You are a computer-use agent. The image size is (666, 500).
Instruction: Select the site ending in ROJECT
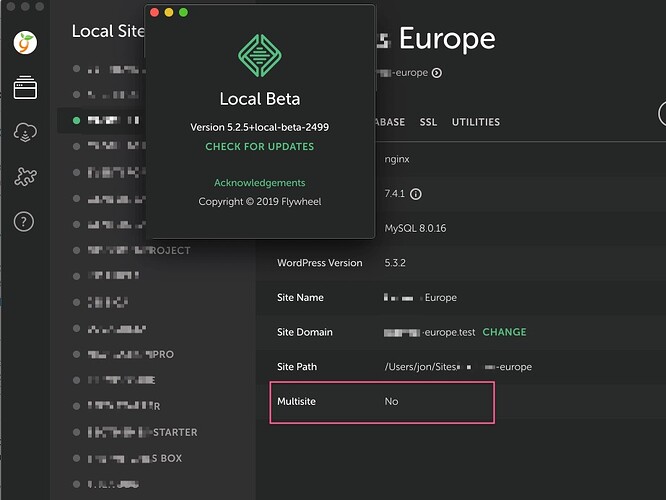coord(132,250)
